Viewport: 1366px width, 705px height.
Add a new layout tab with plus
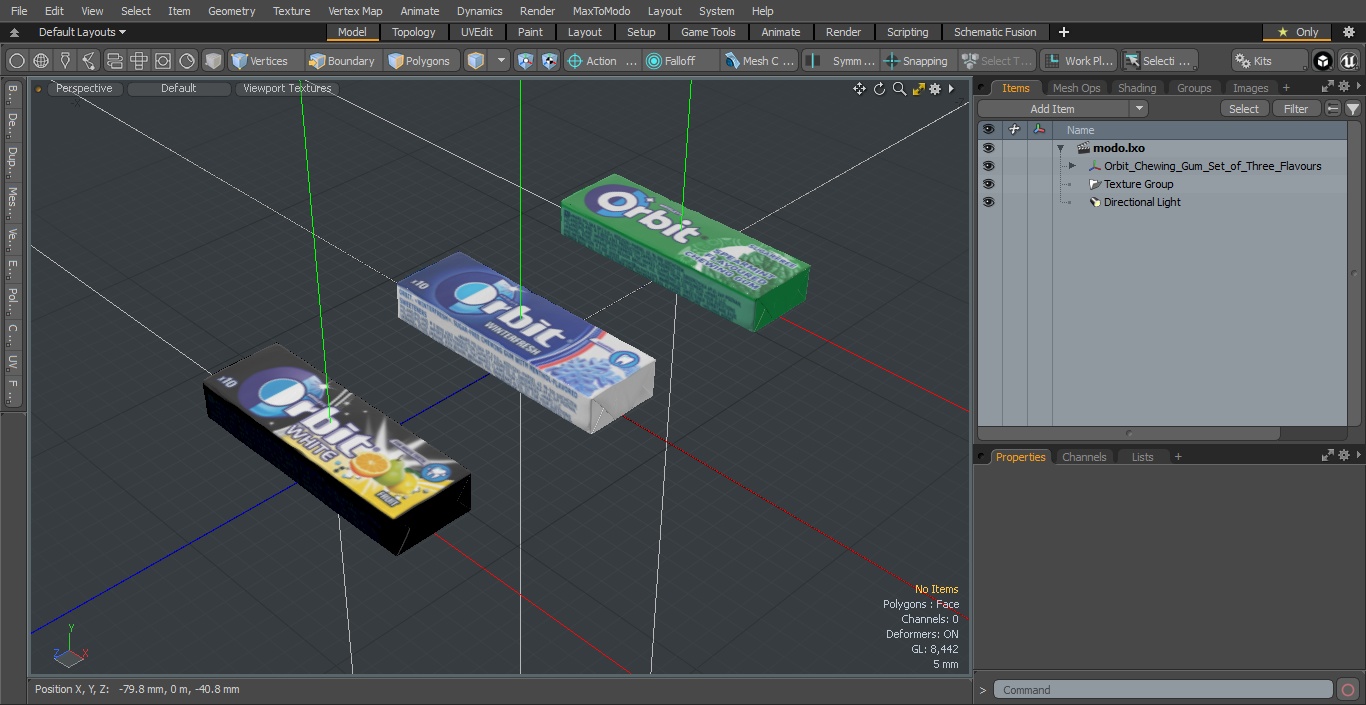1063,32
